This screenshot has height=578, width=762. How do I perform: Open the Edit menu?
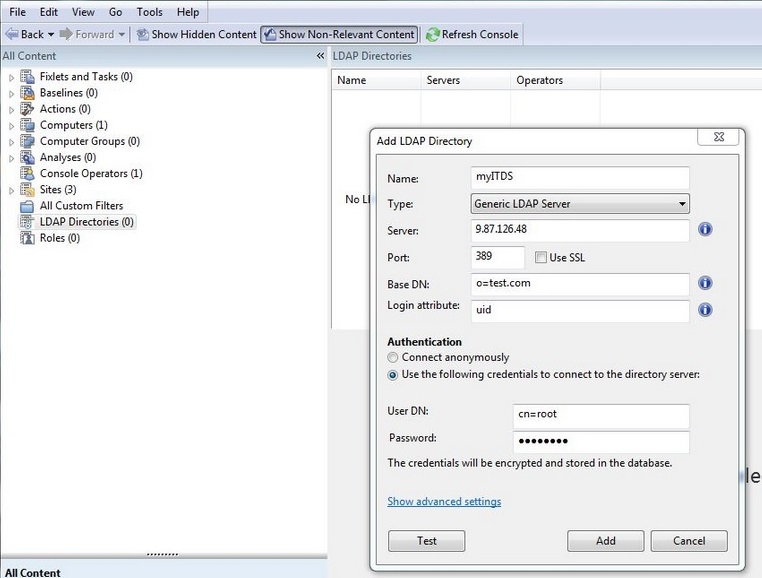(x=49, y=12)
